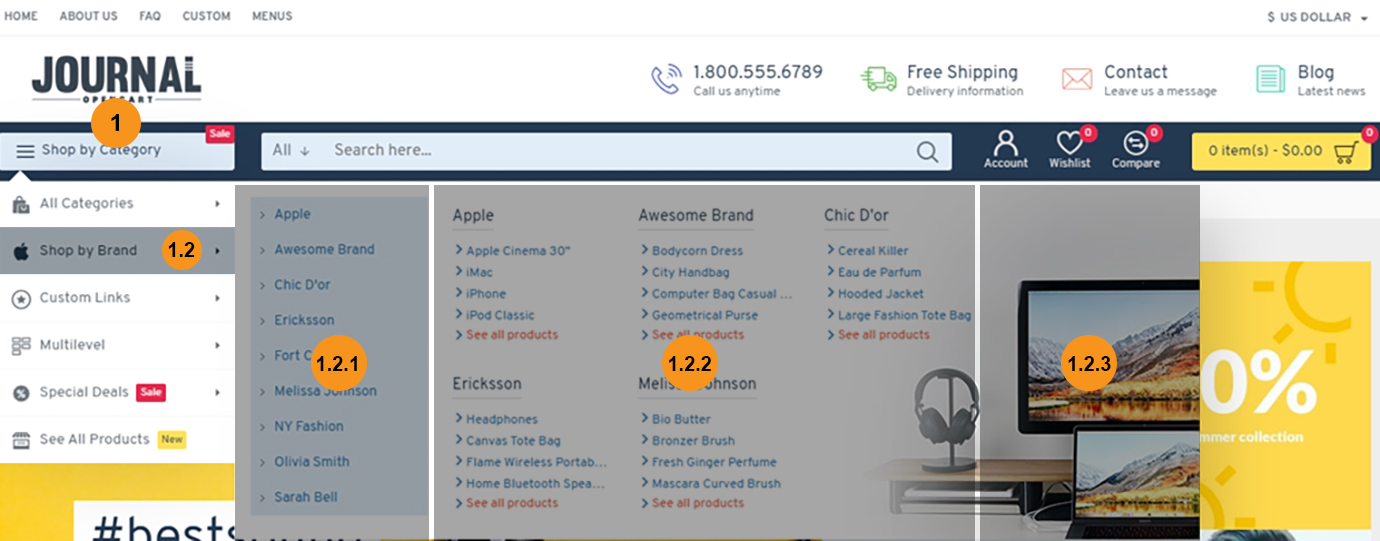This screenshot has width=1380, height=541.
Task: Click the Chic D'or link in list
Action: [302, 285]
